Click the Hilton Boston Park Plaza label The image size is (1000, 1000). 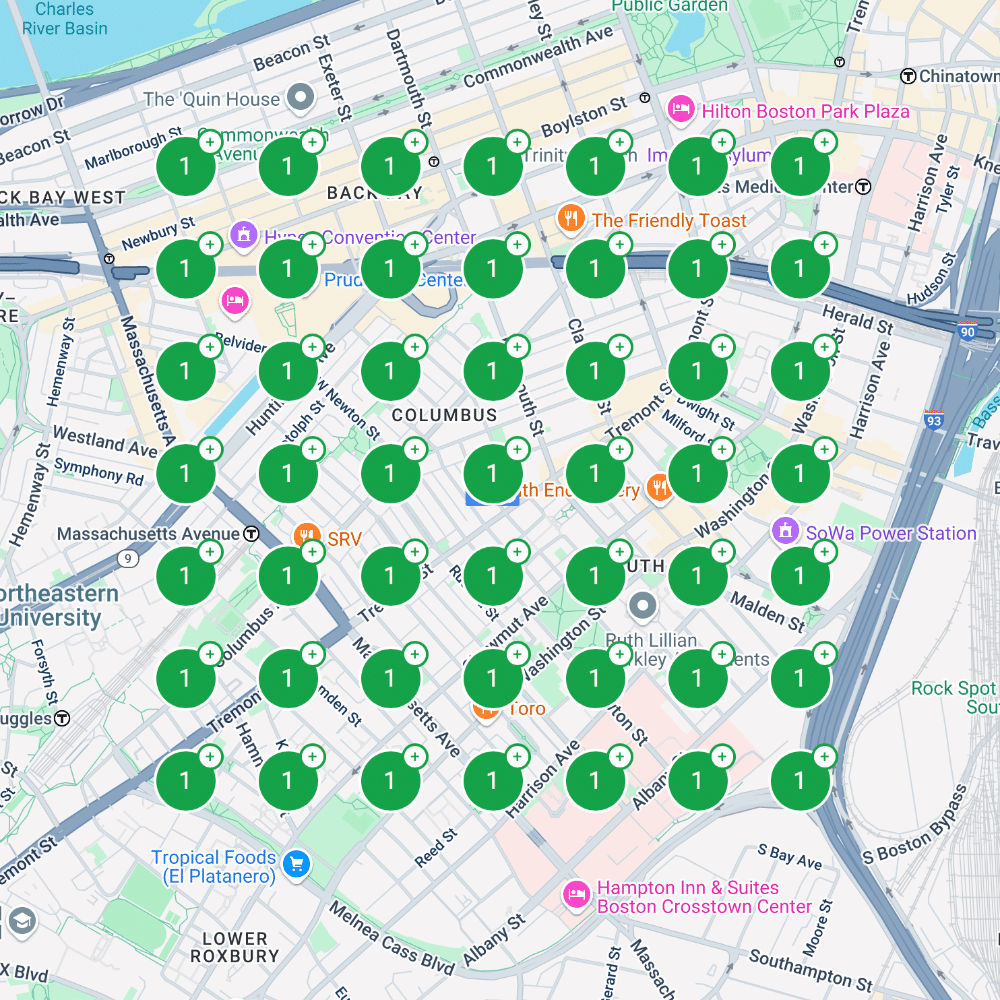pos(805,112)
